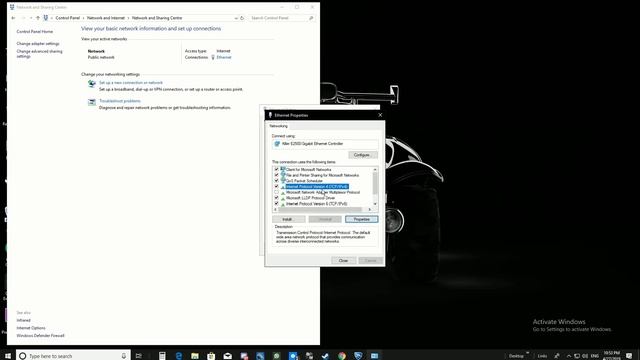
Task: Click the Killer Ethernet Controller adapter icon
Action: pyautogui.click(x=277, y=144)
